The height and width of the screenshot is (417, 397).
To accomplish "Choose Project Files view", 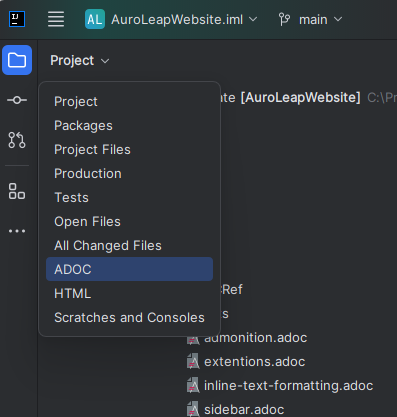I will [129, 150].
